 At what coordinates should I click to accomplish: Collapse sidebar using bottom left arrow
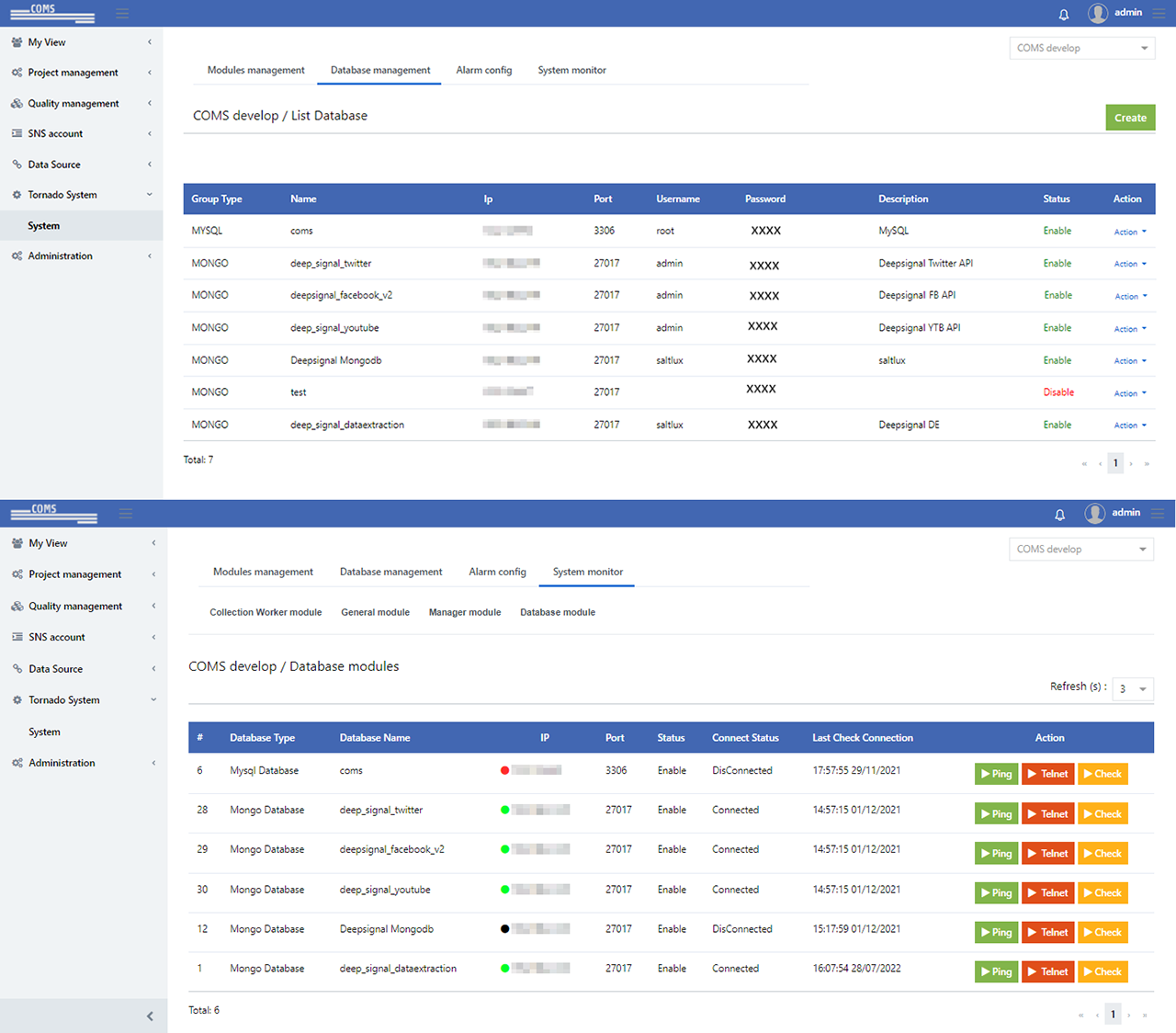tap(150, 1016)
